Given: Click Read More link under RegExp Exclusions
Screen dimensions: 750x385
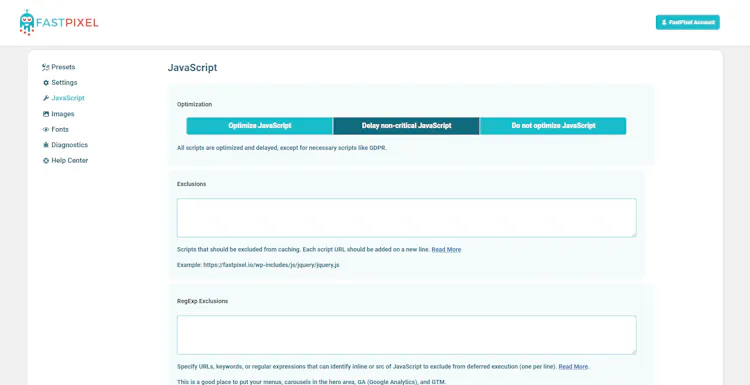Looking at the screenshot, I should pos(573,367).
